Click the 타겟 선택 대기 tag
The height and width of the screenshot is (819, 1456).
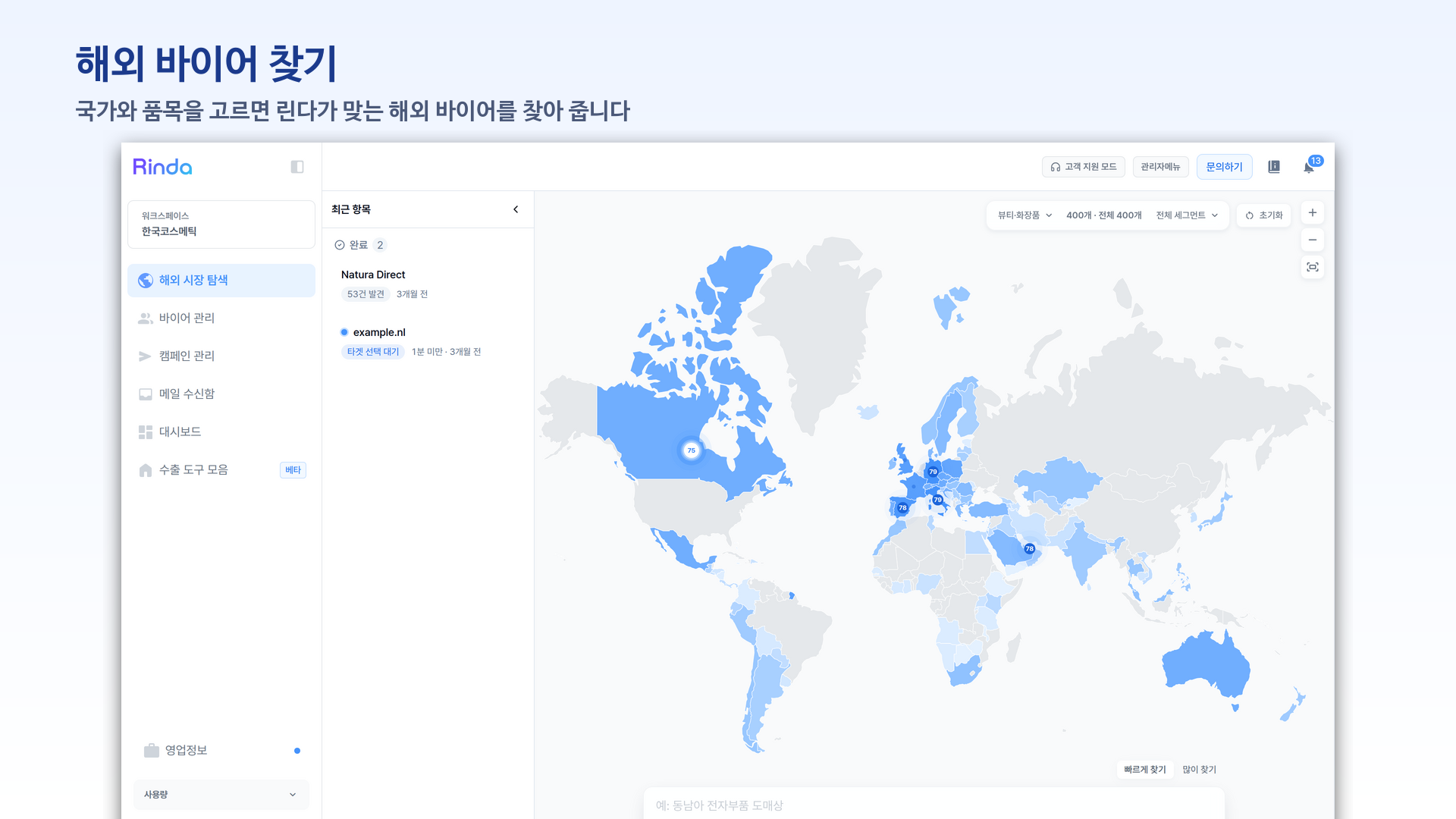(373, 352)
